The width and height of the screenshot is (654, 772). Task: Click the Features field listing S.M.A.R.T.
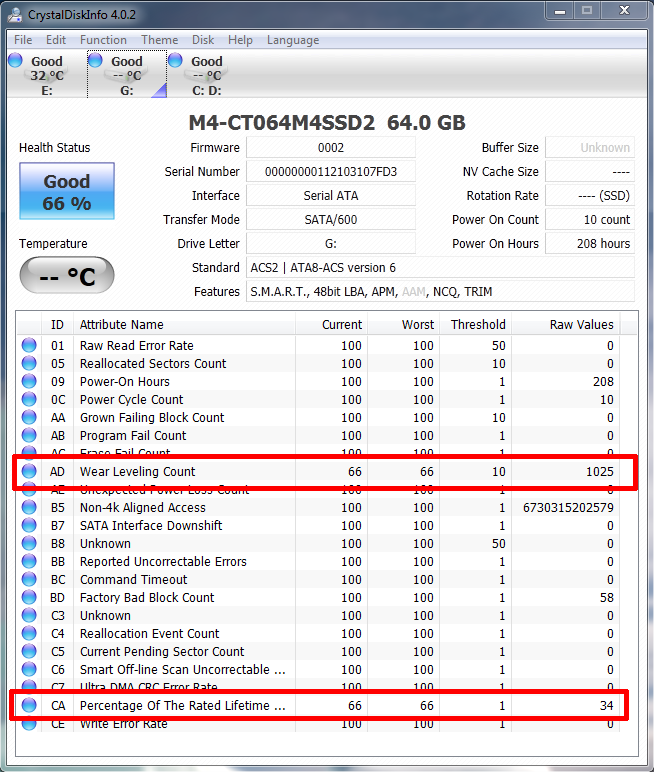point(440,292)
